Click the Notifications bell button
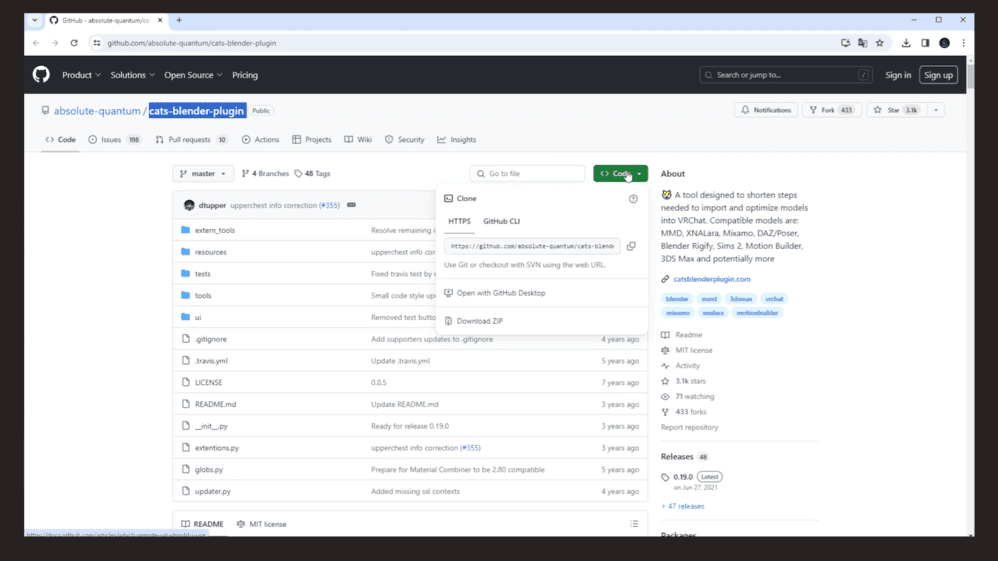The image size is (998, 561). (x=766, y=110)
